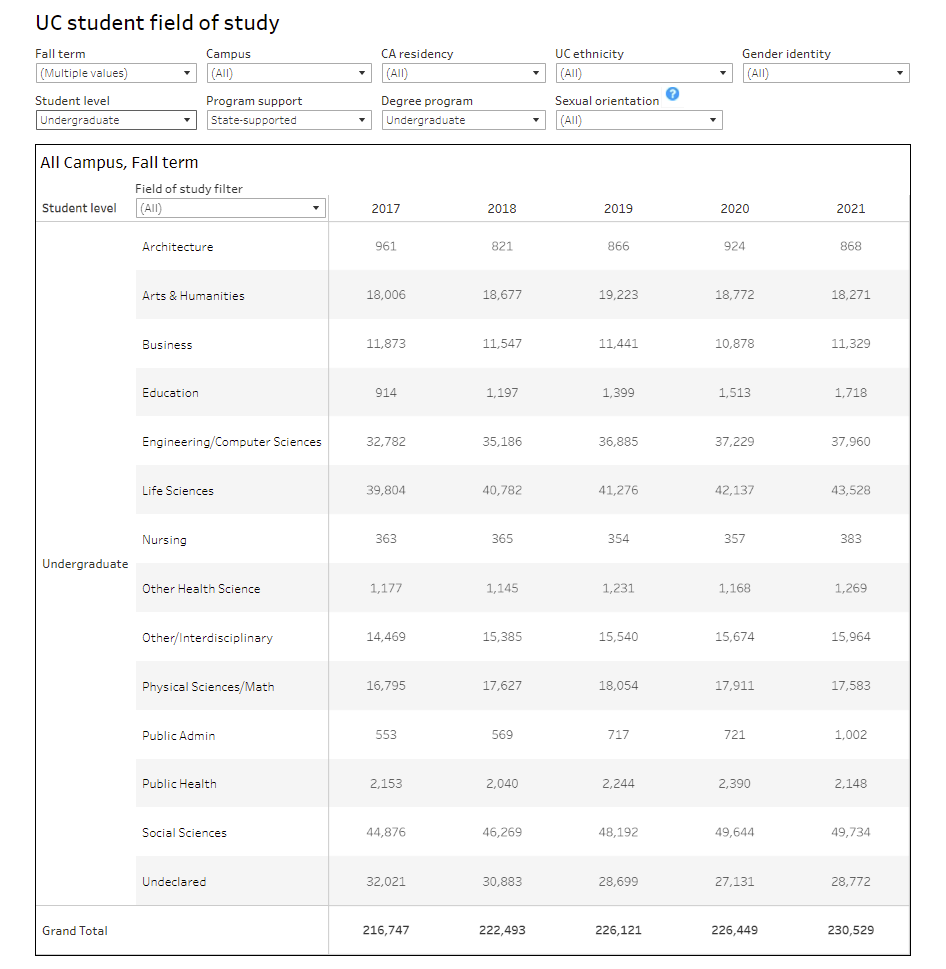Expand the Sexual orientation dropdown
This screenshot has height=969, width=946.
point(639,120)
